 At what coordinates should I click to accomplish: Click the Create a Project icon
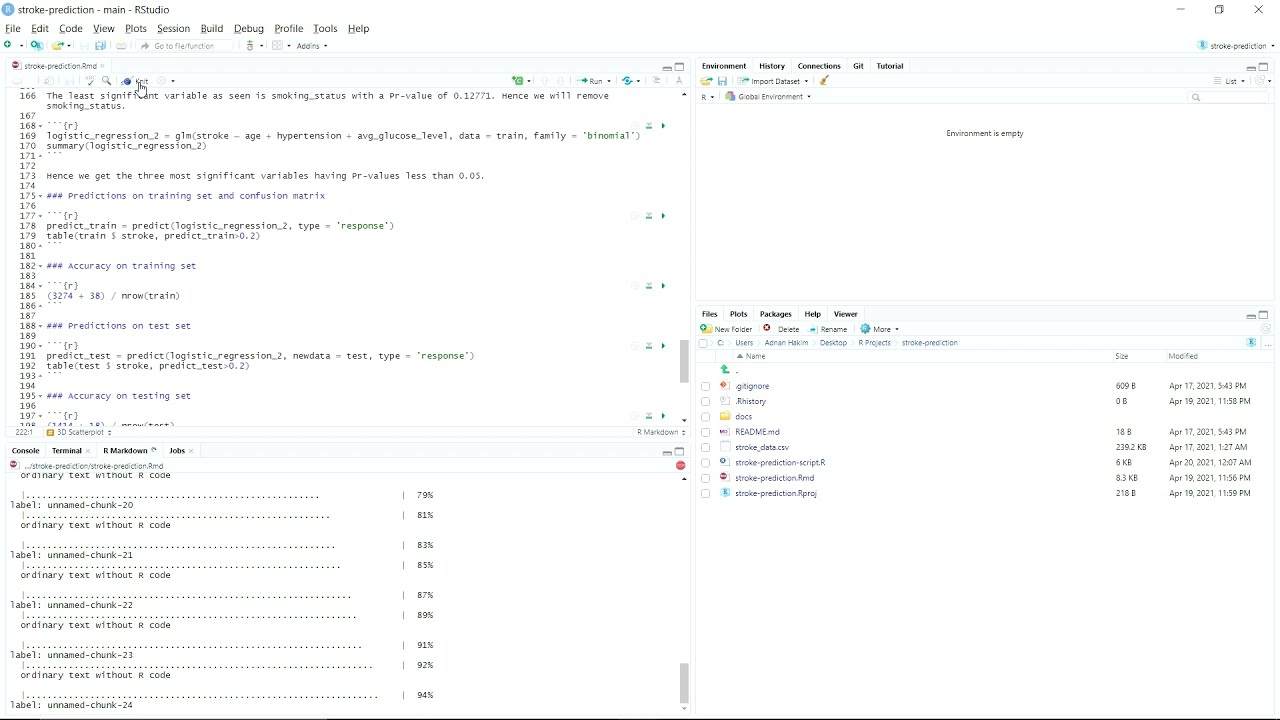(x=37, y=46)
